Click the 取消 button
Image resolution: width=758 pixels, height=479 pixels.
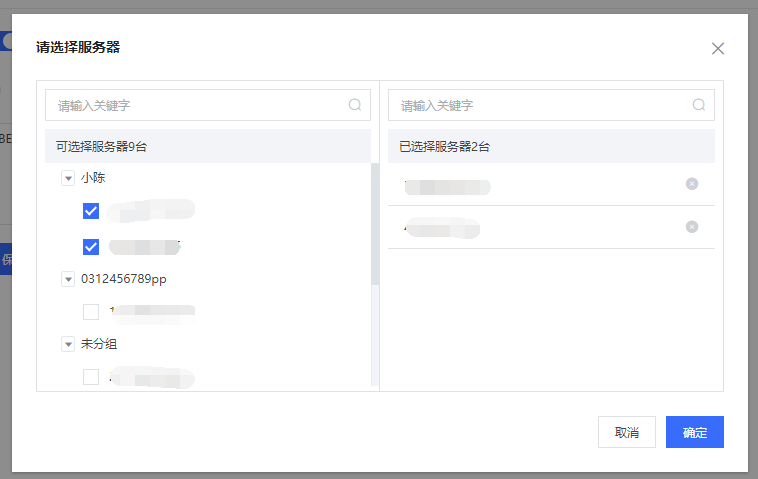626,432
